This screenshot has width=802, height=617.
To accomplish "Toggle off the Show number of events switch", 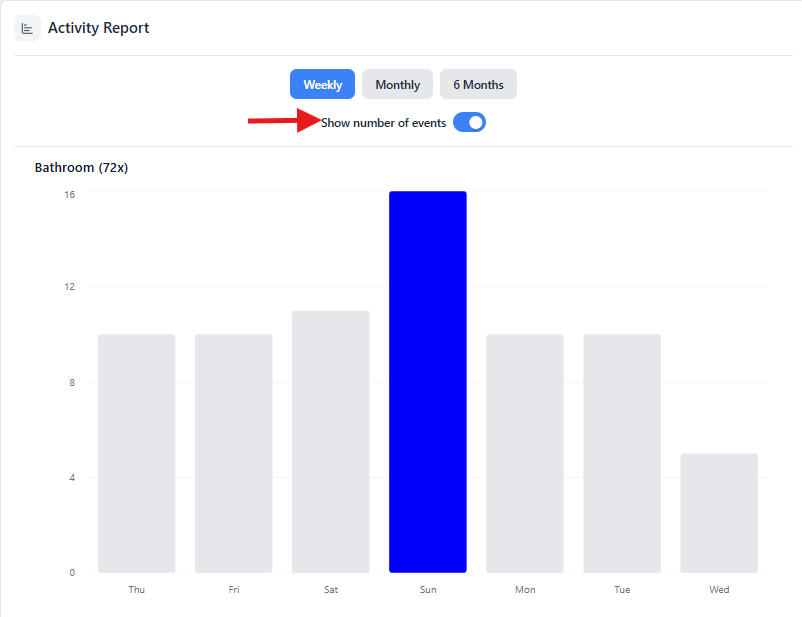I will (x=469, y=123).
